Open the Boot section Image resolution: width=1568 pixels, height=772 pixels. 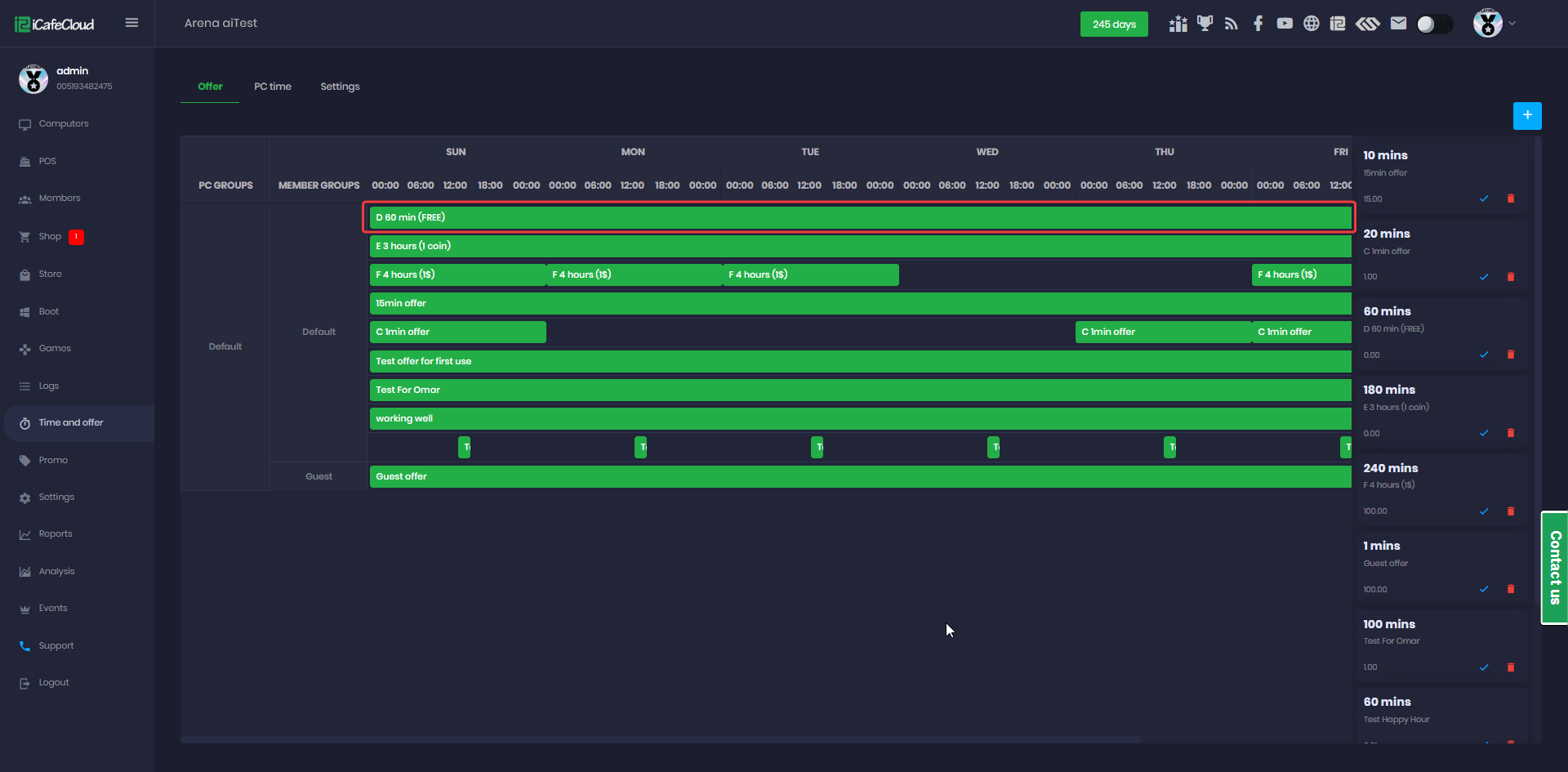tap(48, 311)
